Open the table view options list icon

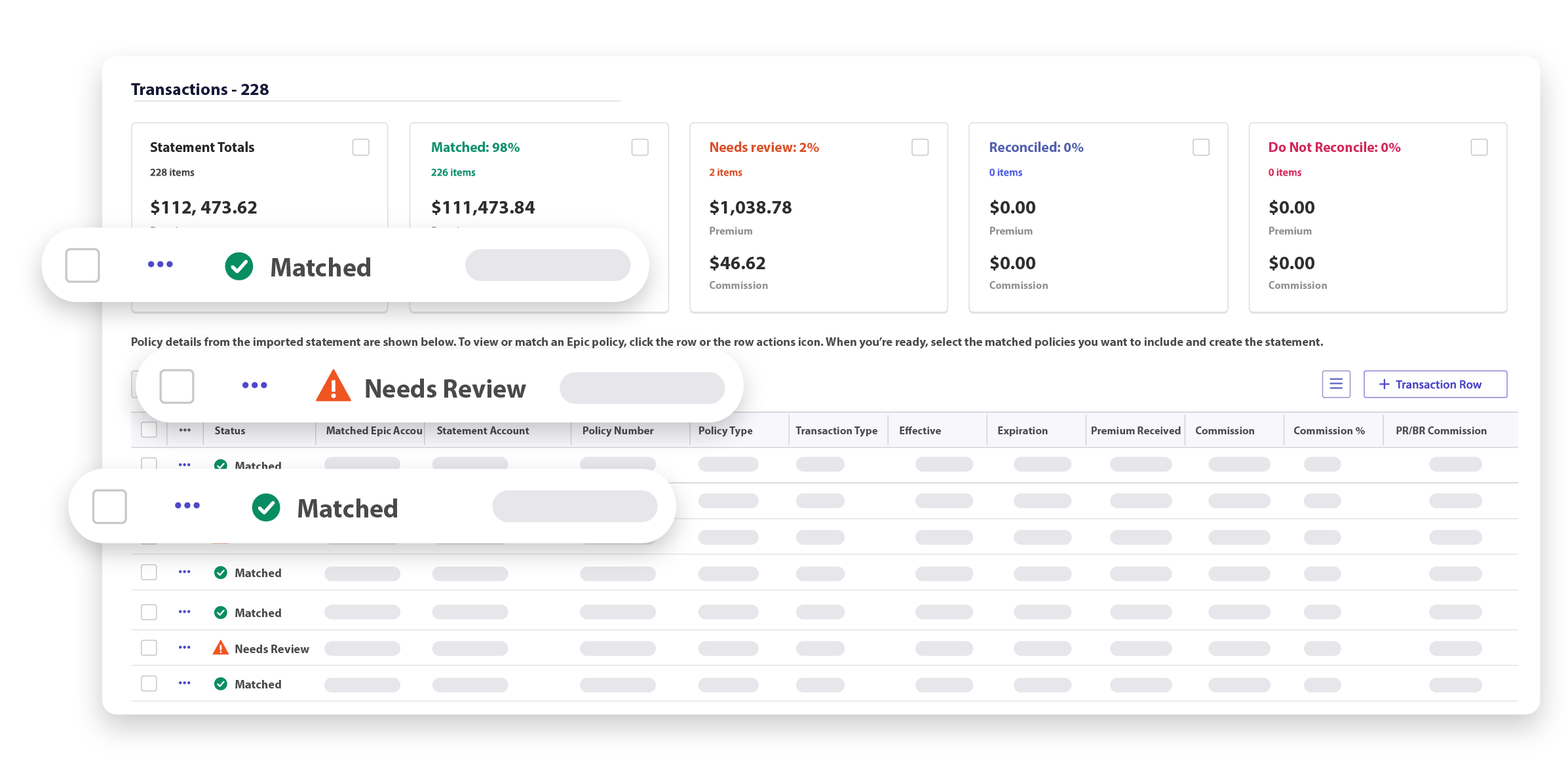pyautogui.click(x=1335, y=384)
